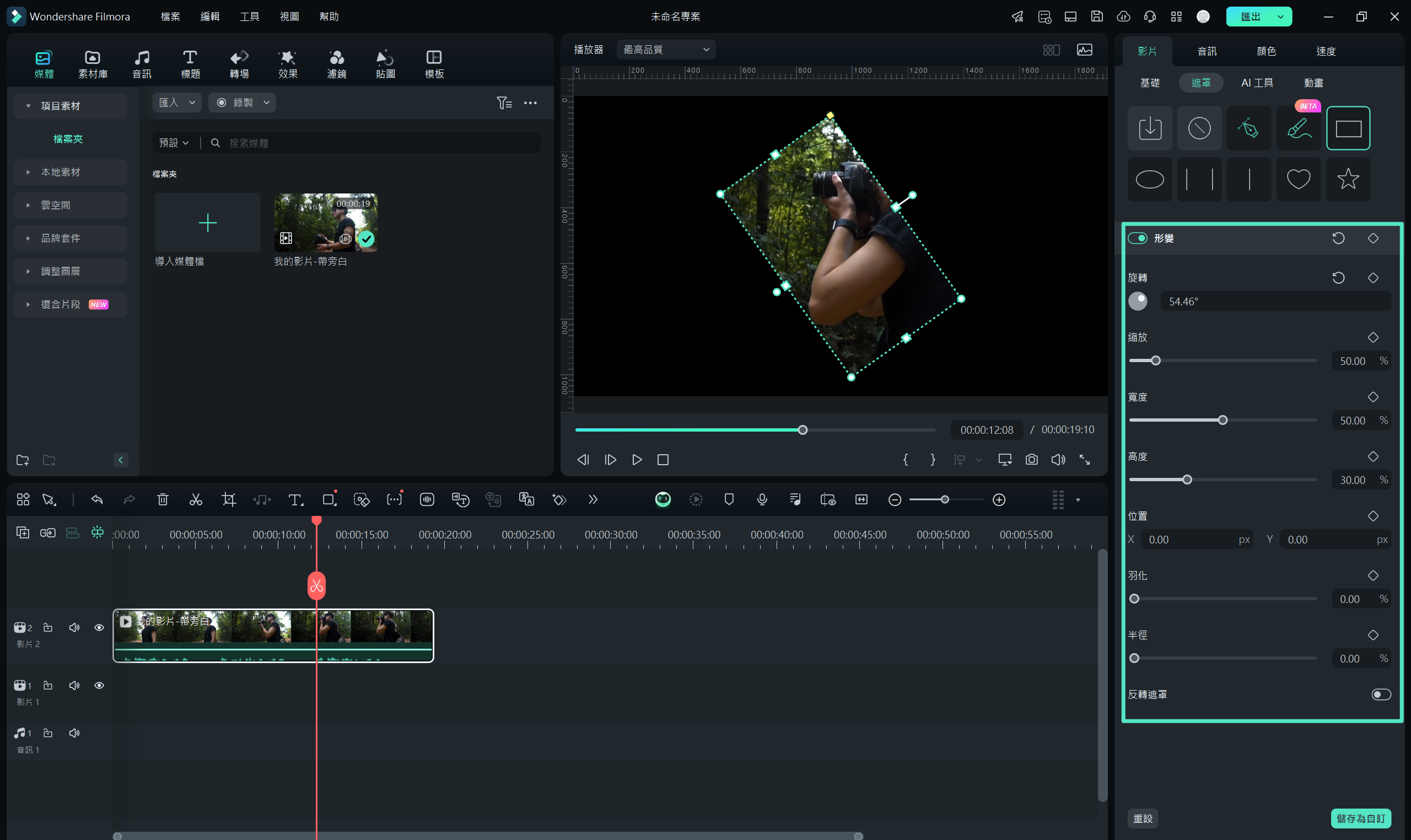Mute the 影片 2 track
The width and height of the screenshot is (1411, 840).
point(74,627)
